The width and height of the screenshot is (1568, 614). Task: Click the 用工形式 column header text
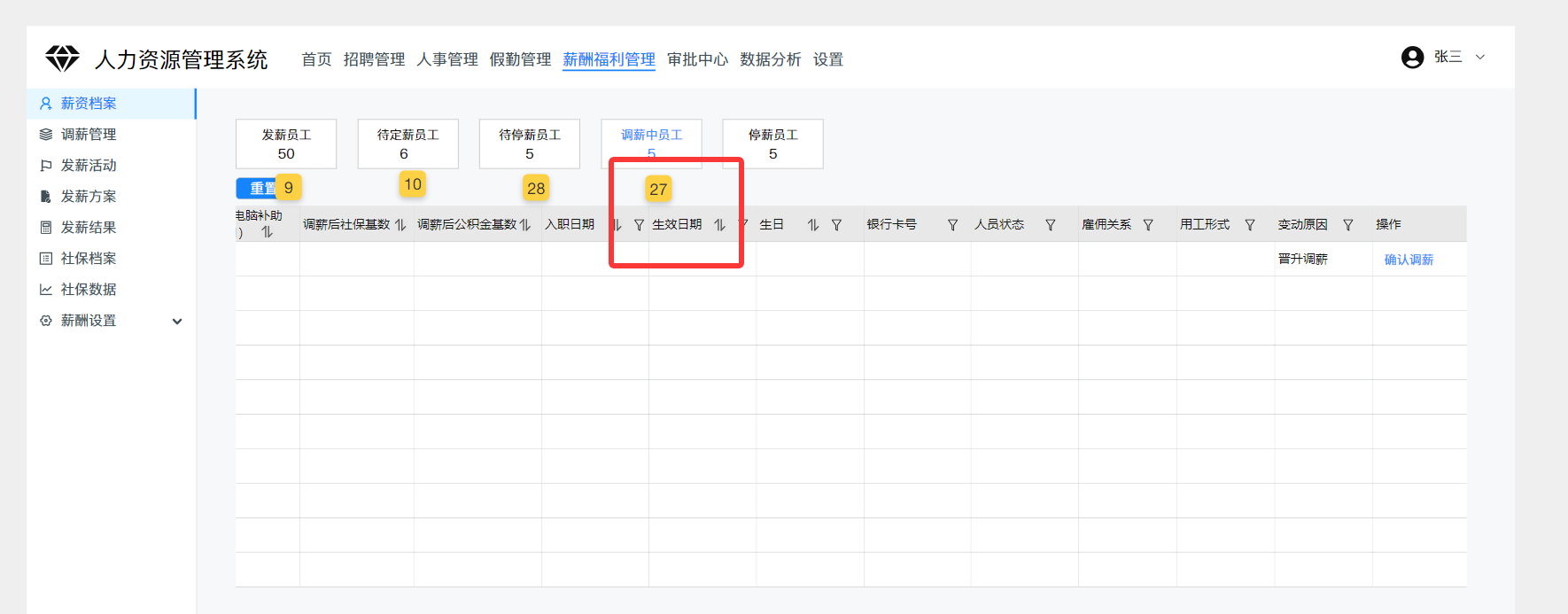[x=1205, y=224]
